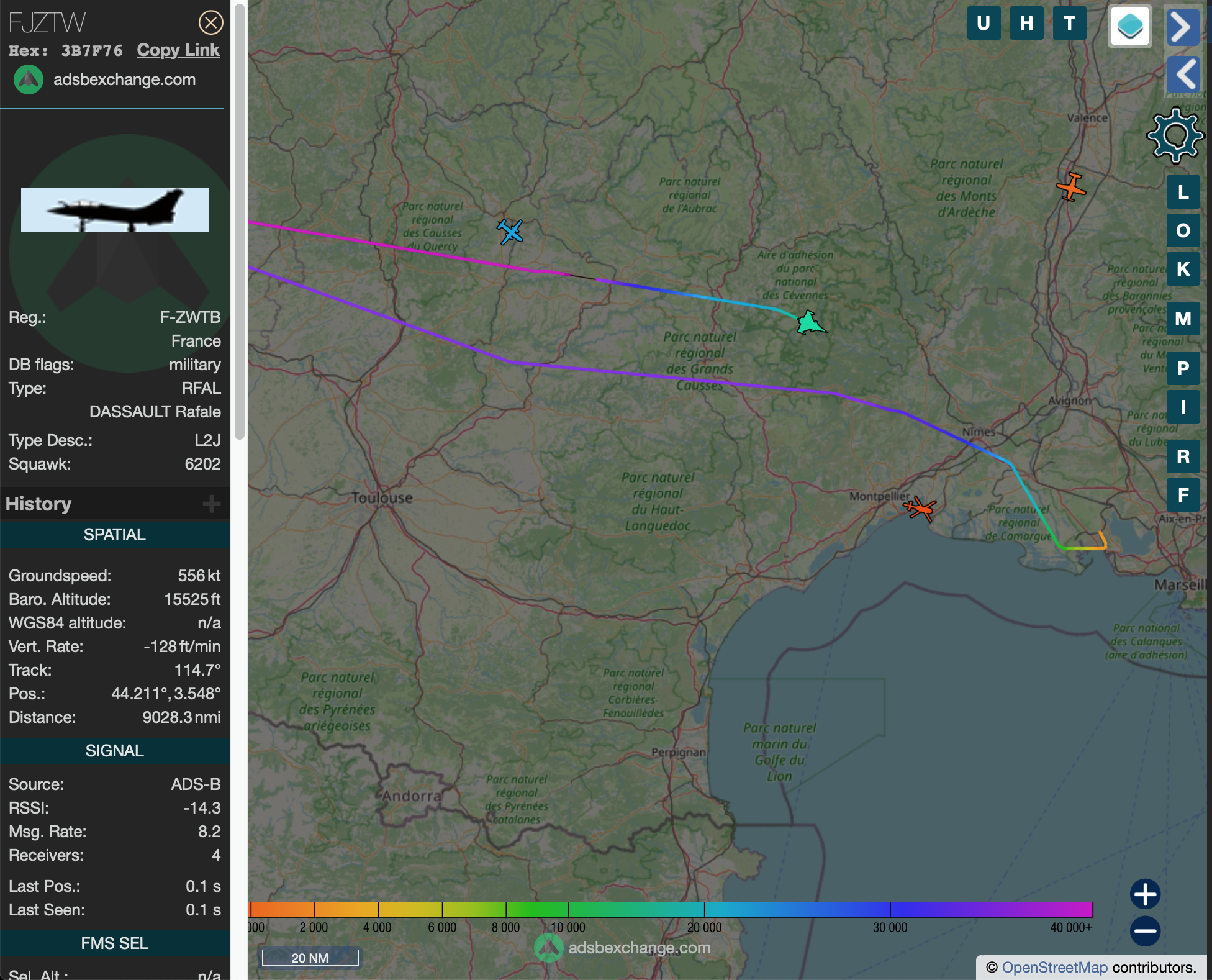1212x980 pixels.
Task: Zoom in with the plus button
Action: 1145,894
